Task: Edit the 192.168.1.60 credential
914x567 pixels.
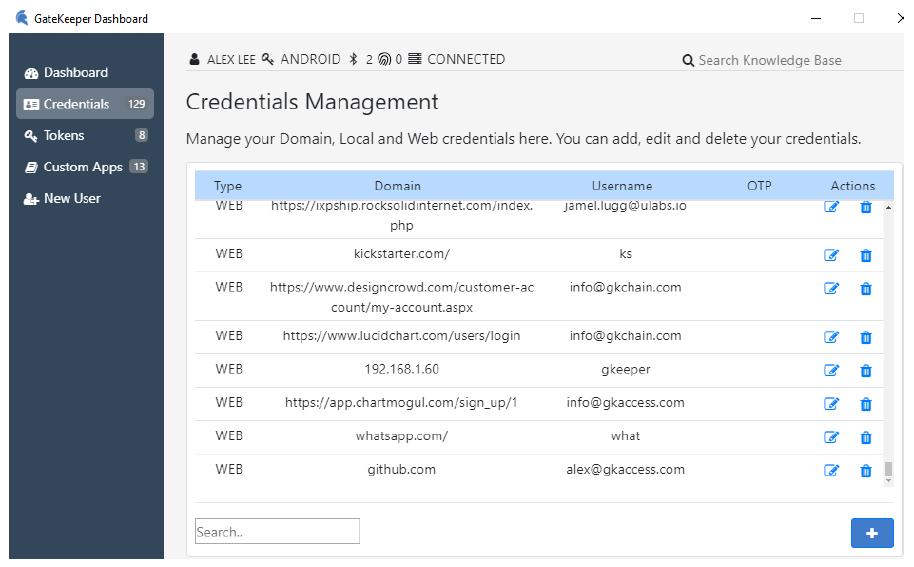Action: tap(831, 370)
